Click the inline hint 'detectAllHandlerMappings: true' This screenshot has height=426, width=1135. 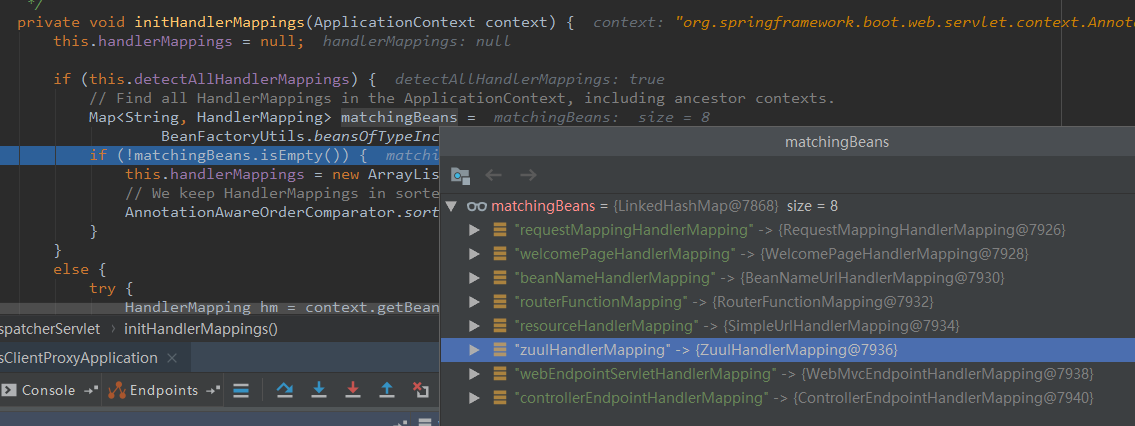tap(530, 80)
